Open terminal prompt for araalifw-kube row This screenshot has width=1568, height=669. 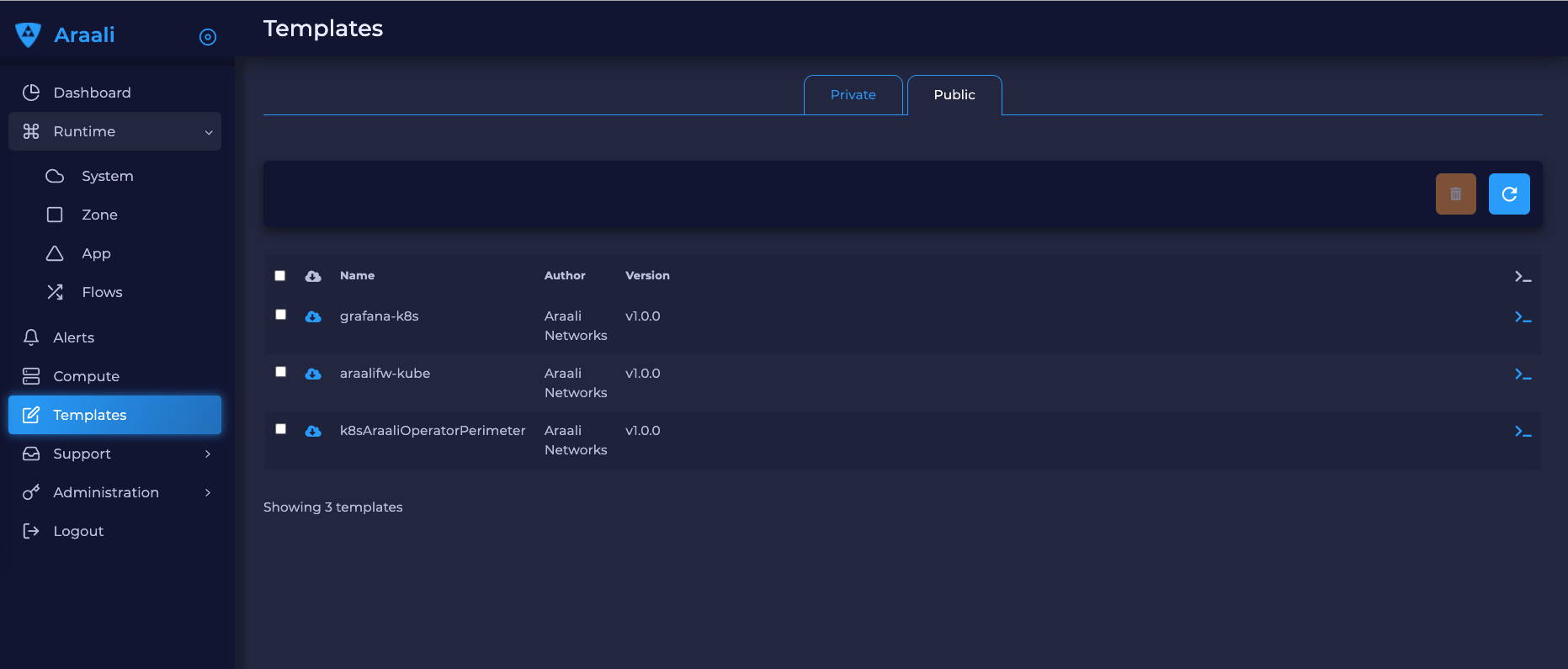pos(1523,374)
